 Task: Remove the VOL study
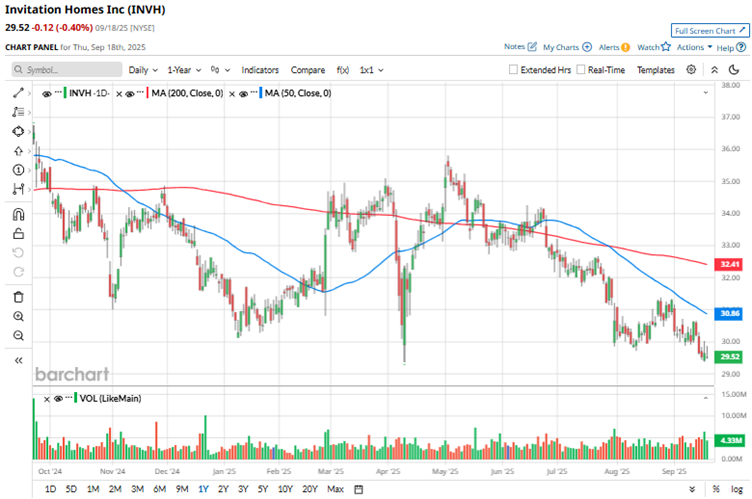(47, 399)
